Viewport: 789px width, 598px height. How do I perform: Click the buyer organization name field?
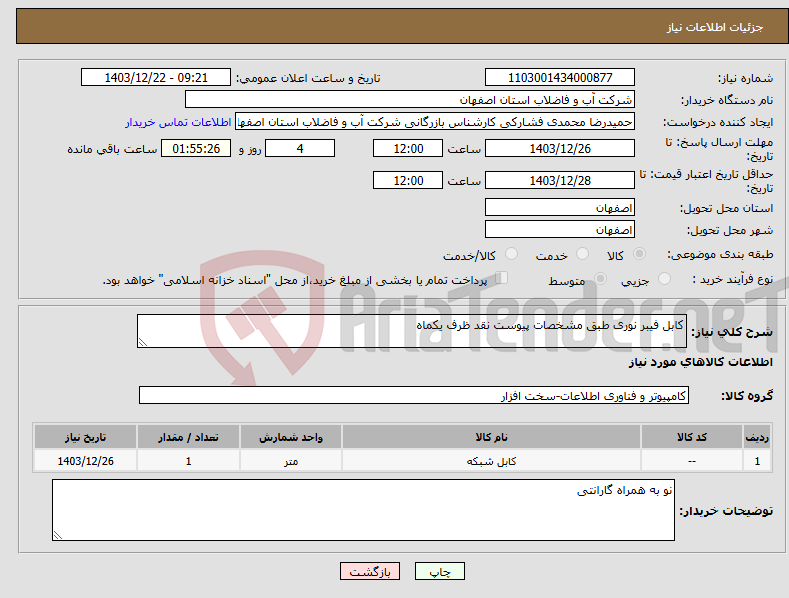(410, 100)
